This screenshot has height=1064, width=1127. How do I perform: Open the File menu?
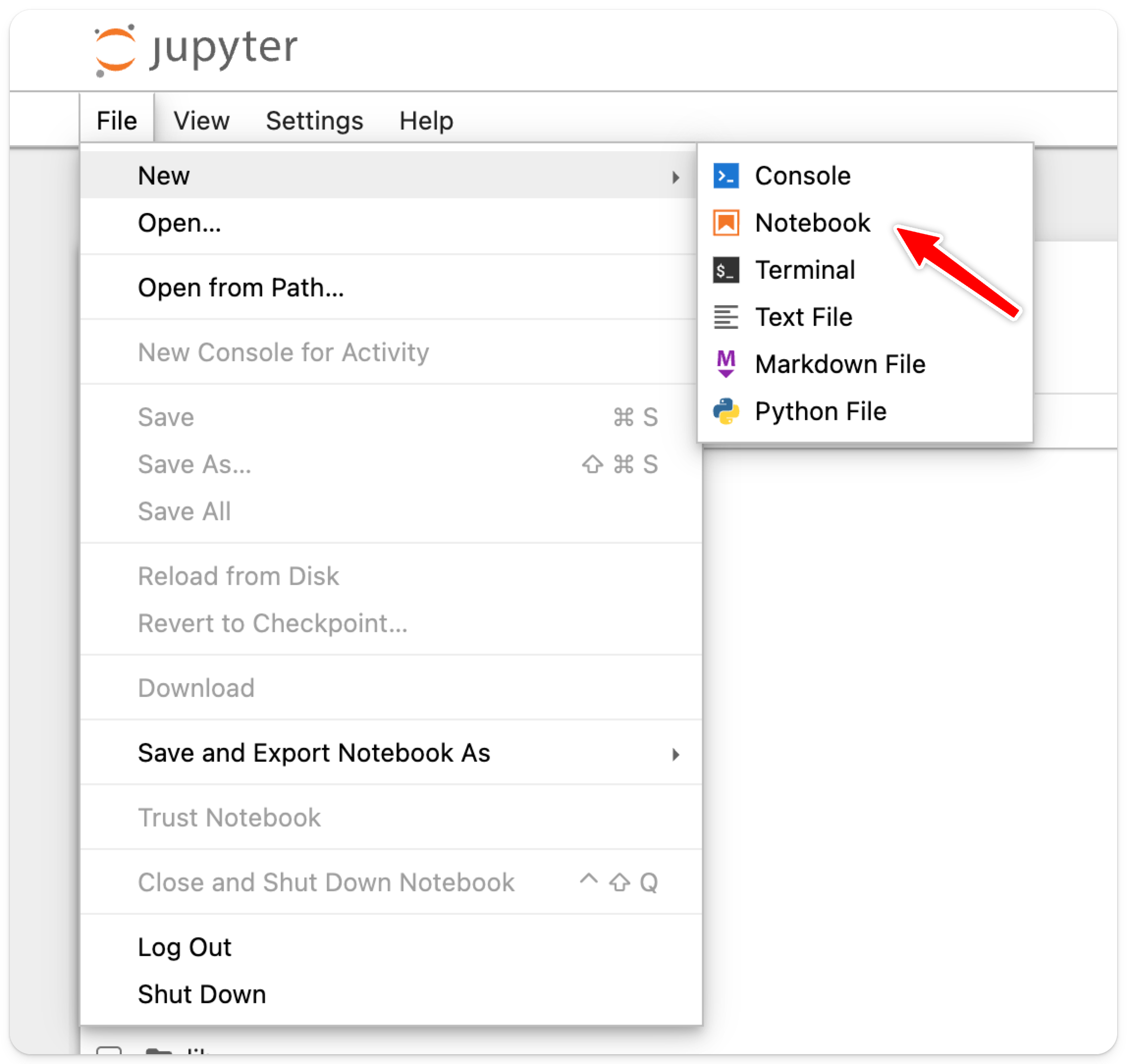point(117,121)
